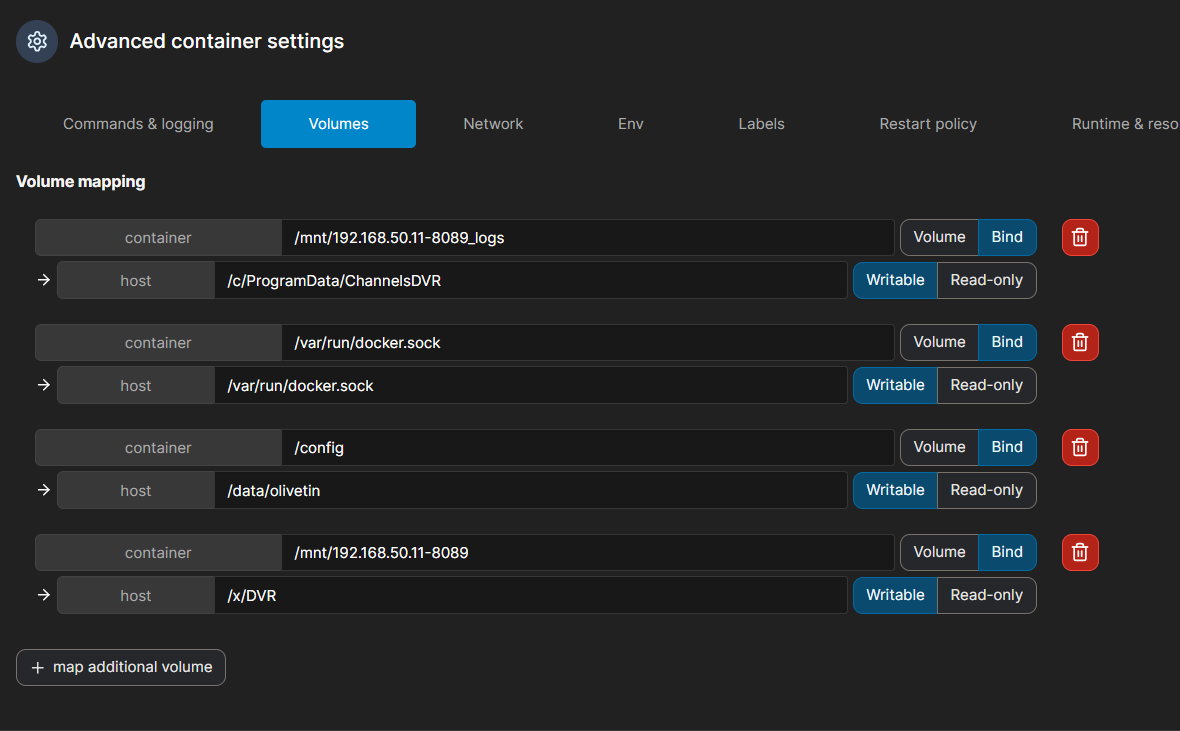Set /config volume to Read-only
Viewport: 1180px width, 731px height.
pyautogui.click(x=986, y=490)
